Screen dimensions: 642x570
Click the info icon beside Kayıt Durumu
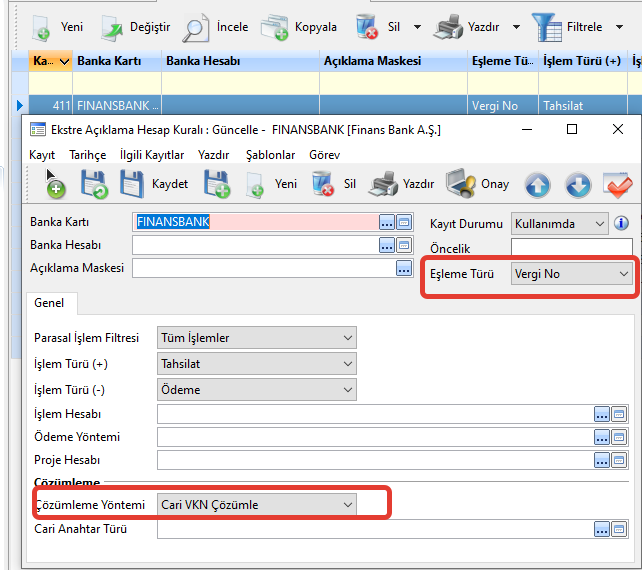pos(621,223)
